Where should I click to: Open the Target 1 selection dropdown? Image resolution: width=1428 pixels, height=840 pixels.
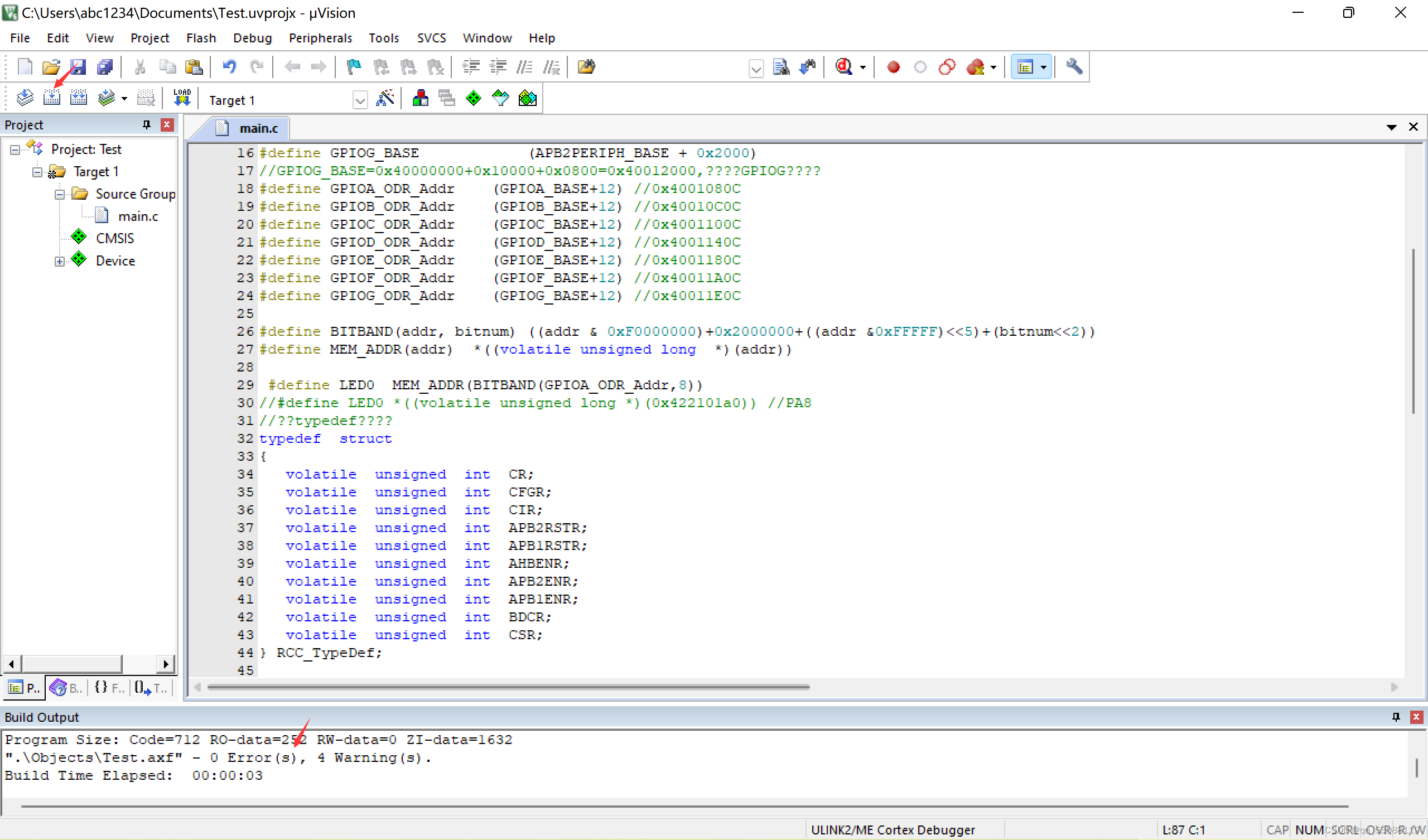point(360,101)
